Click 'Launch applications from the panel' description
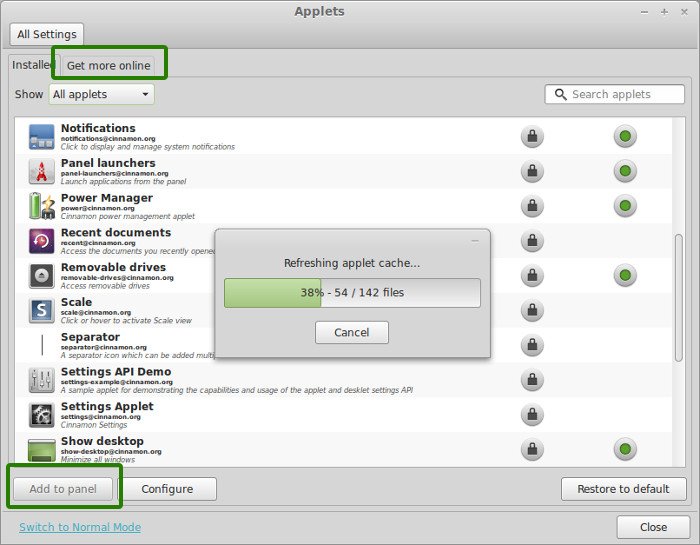The height and width of the screenshot is (545, 700). 123,182
